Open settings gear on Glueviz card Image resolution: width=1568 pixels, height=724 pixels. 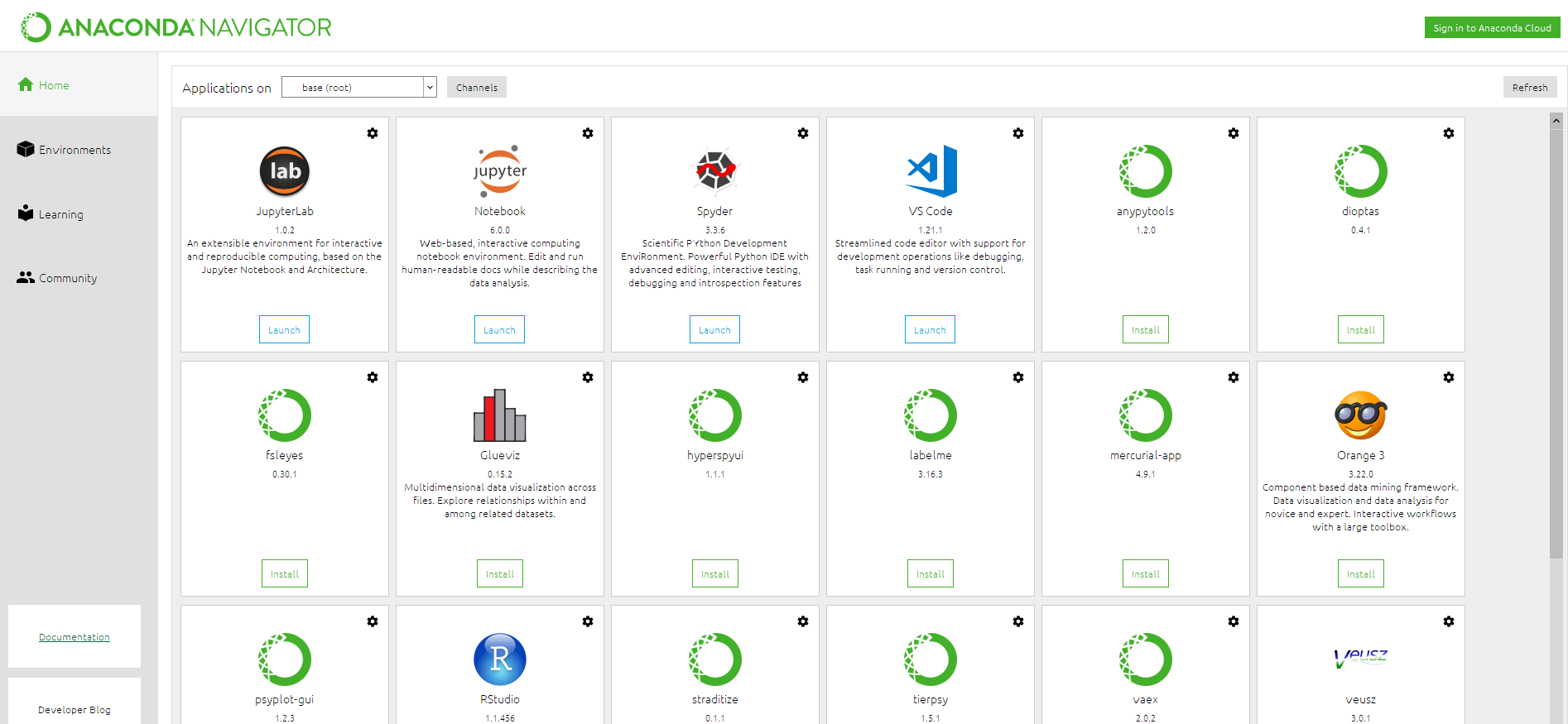588,377
